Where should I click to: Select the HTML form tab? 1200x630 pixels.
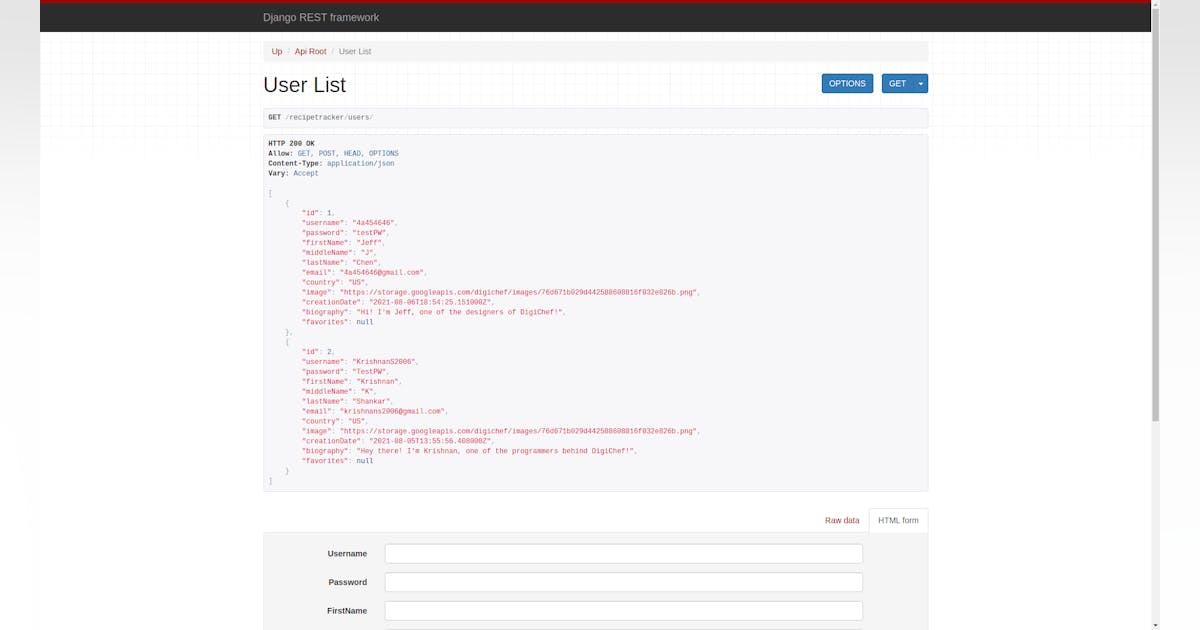point(898,520)
